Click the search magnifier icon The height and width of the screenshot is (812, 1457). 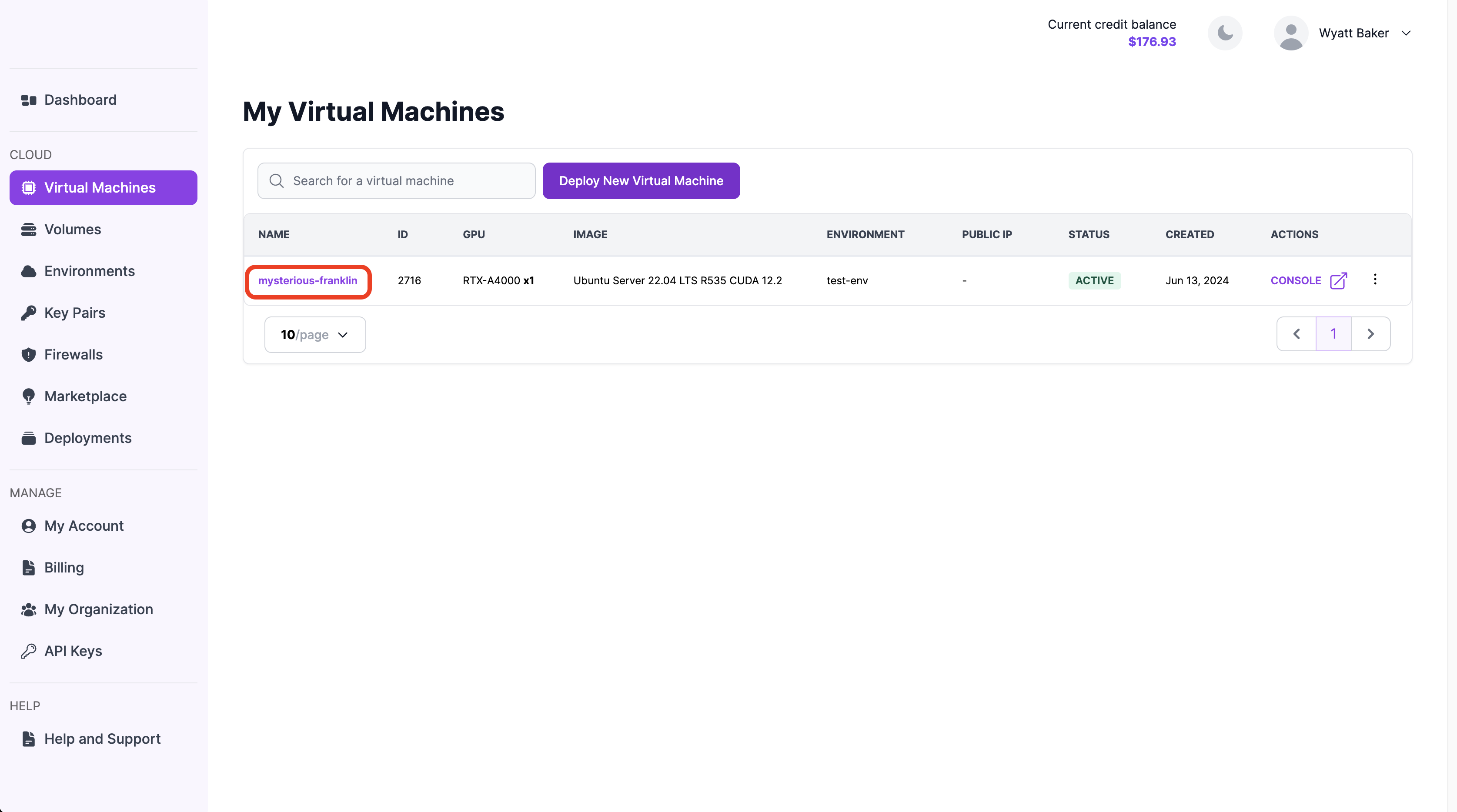[x=277, y=181]
